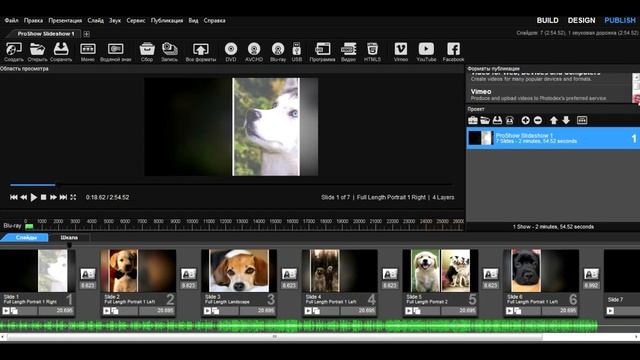Click the Сбор (collect files) icon
640x360 pixels.
147,49
